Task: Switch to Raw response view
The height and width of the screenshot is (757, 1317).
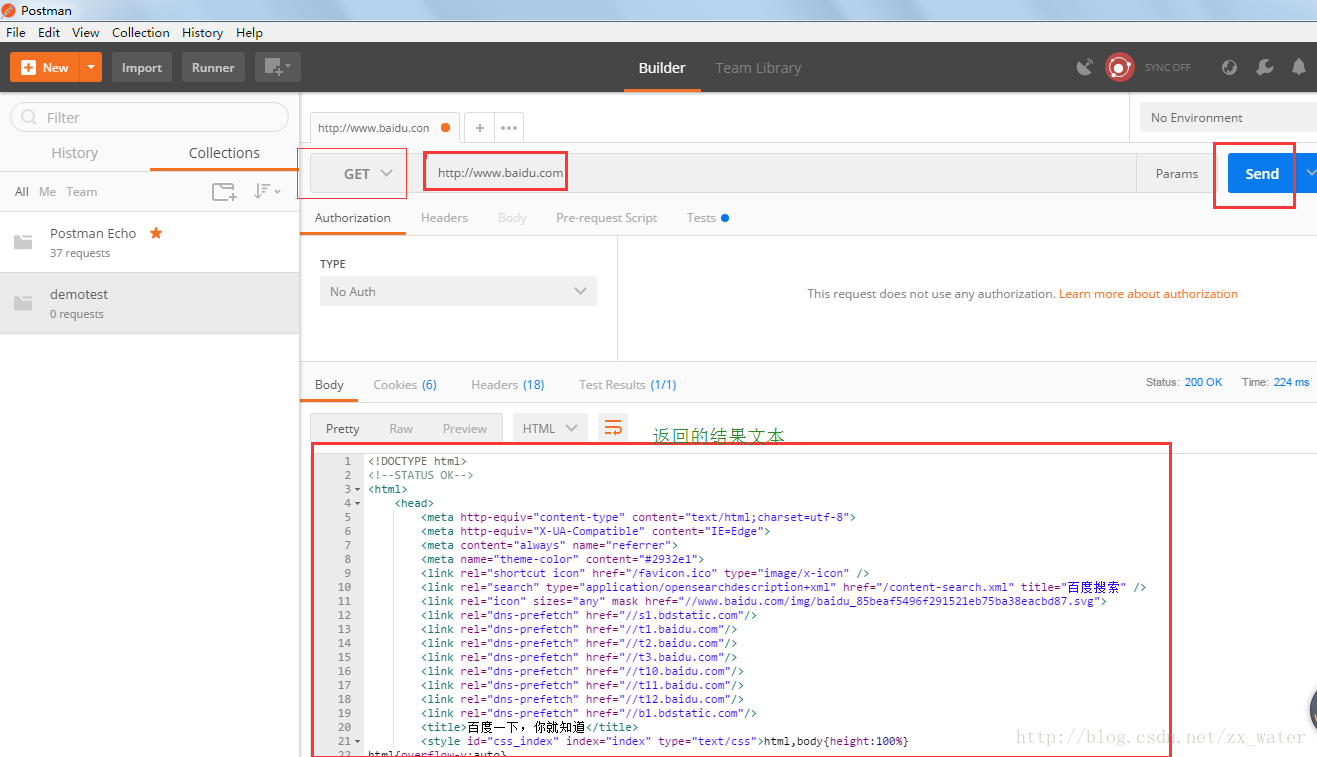Action: pos(401,428)
